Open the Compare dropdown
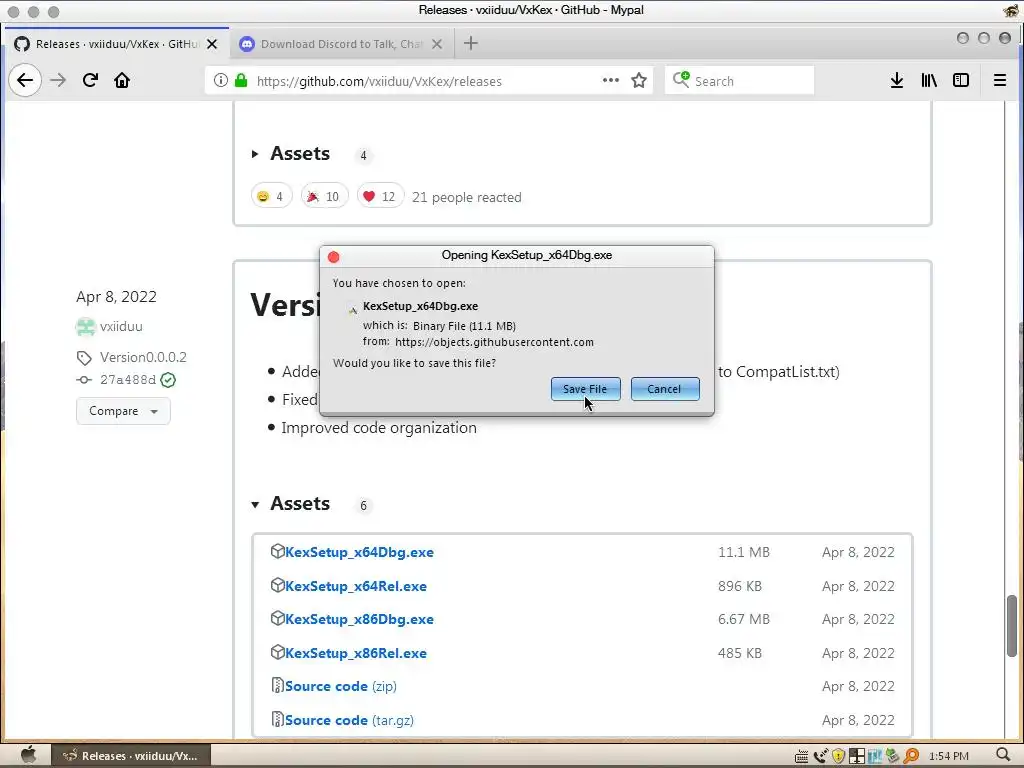The width and height of the screenshot is (1024, 768). pyautogui.click(x=123, y=411)
